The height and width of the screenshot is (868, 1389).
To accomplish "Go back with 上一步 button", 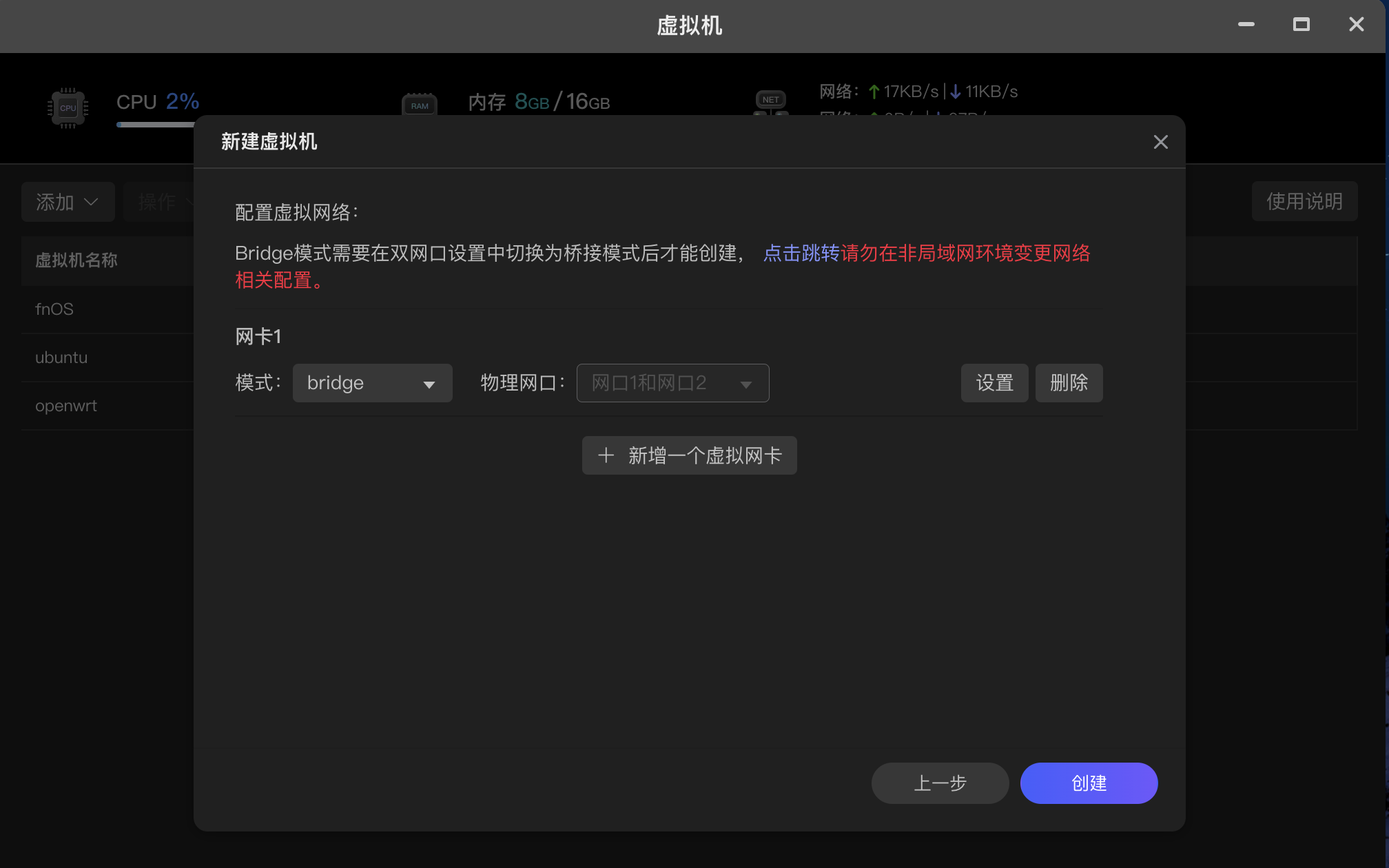I will click(x=940, y=783).
